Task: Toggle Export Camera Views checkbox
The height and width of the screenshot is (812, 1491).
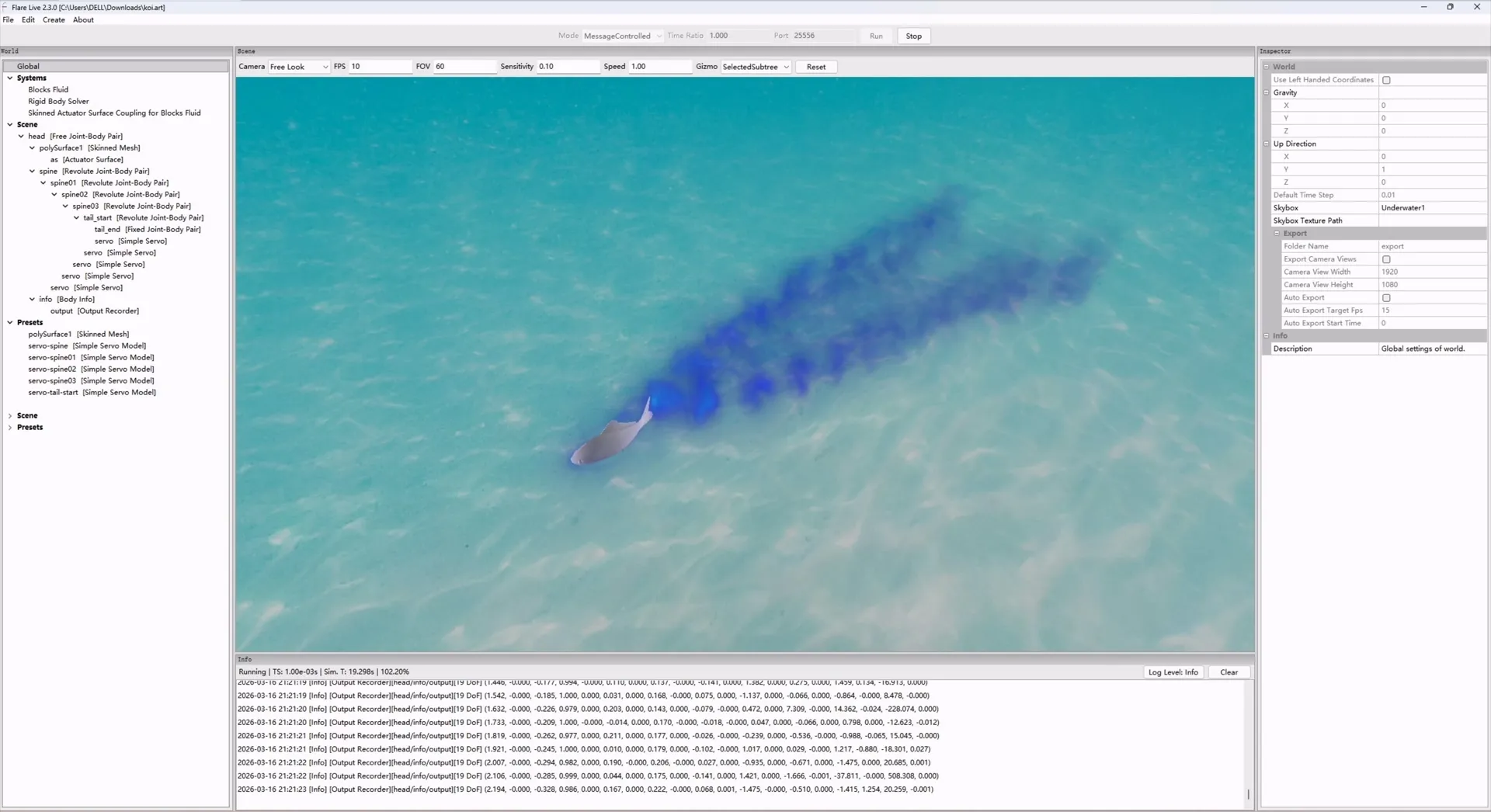Action: [x=1386, y=259]
